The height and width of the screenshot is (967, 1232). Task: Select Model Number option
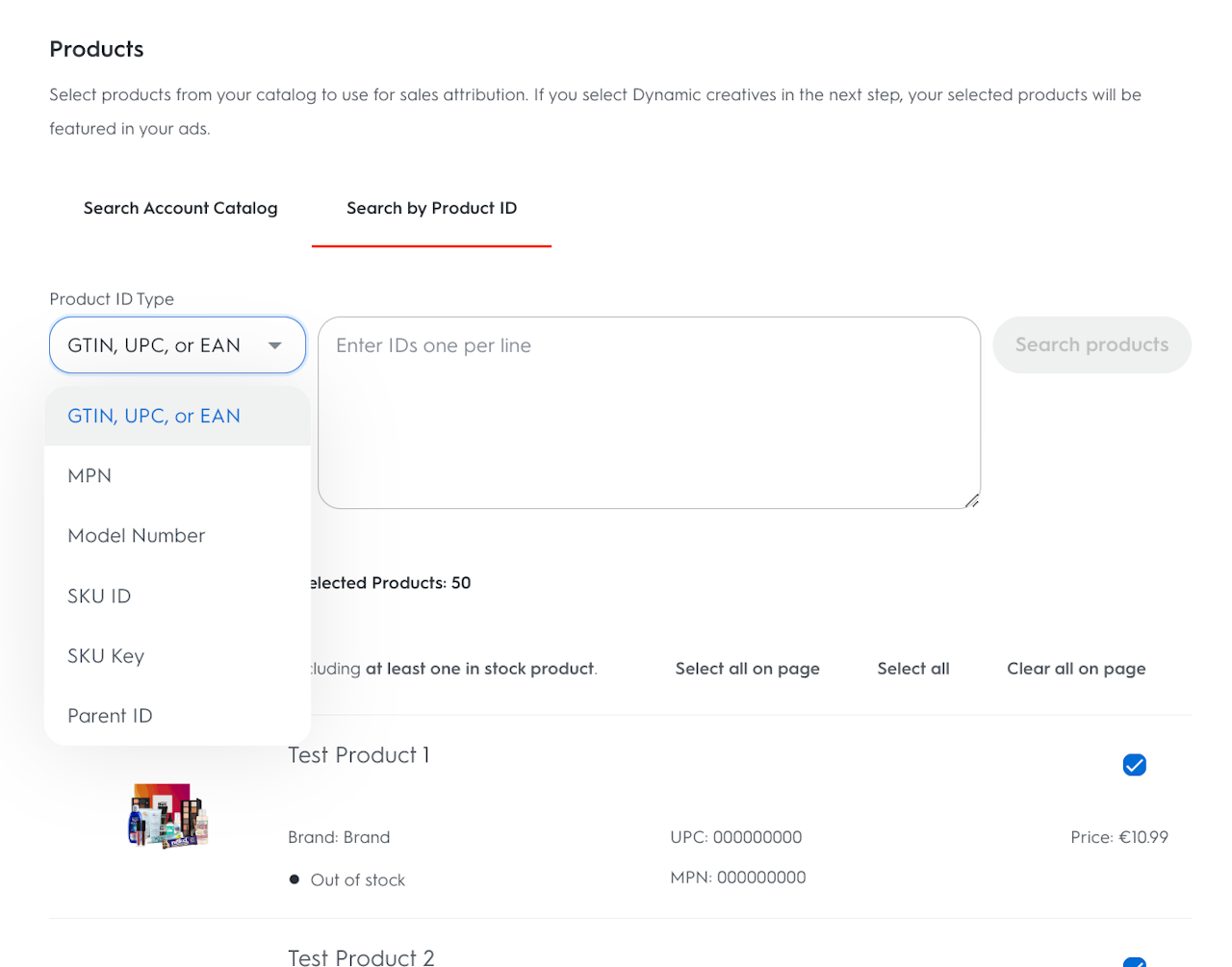(x=137, y=536)
